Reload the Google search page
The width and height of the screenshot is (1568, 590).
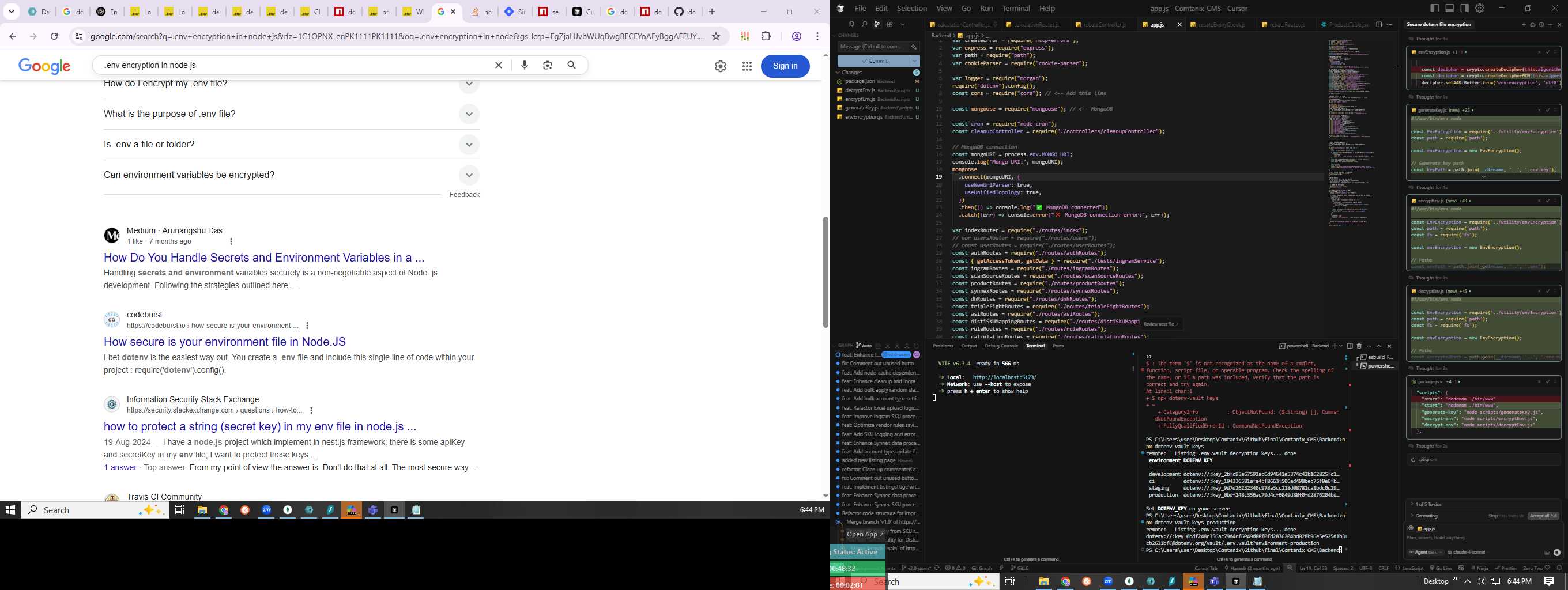[x=54, y=36]
